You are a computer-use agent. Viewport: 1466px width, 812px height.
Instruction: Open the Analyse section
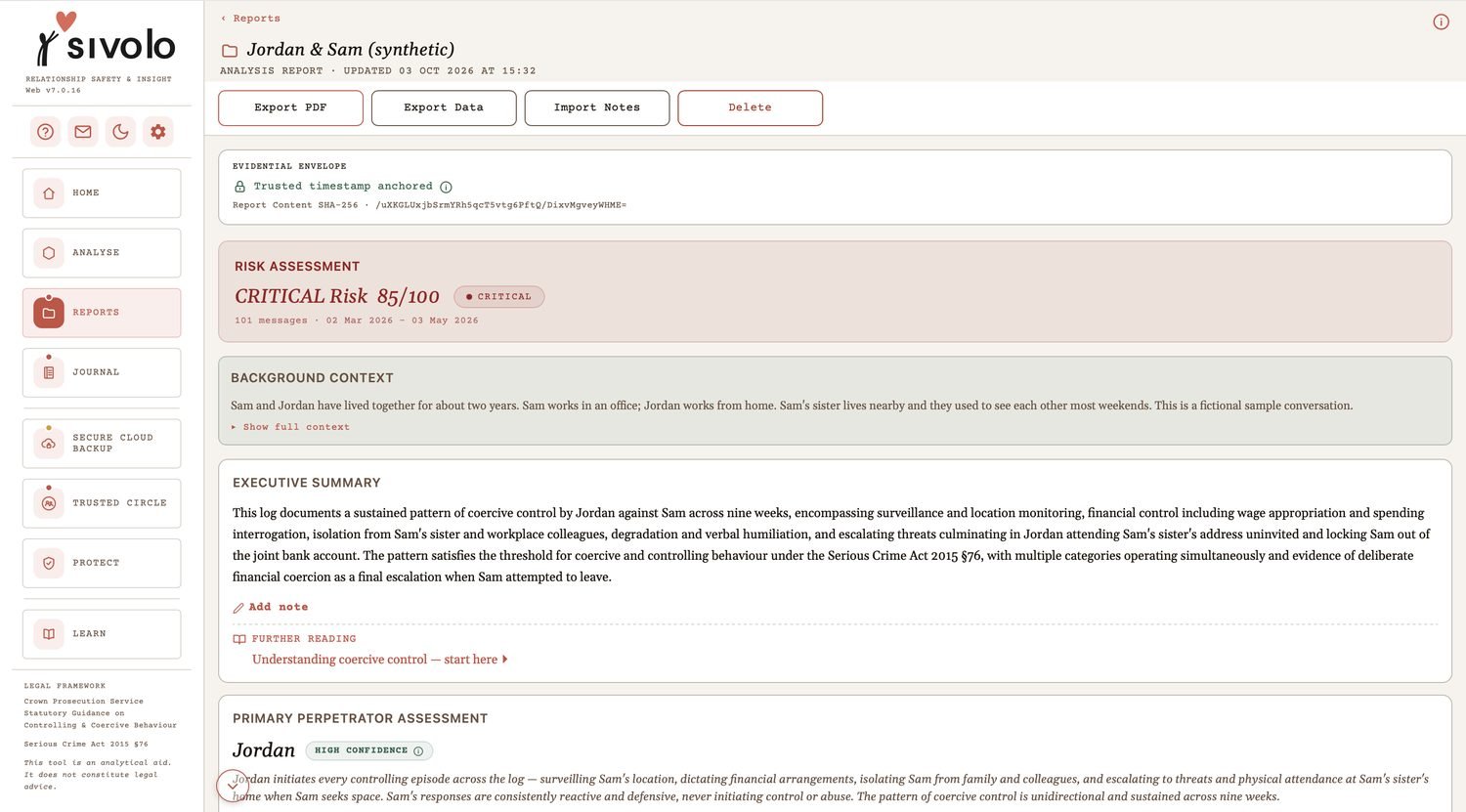tap(102, 253)
